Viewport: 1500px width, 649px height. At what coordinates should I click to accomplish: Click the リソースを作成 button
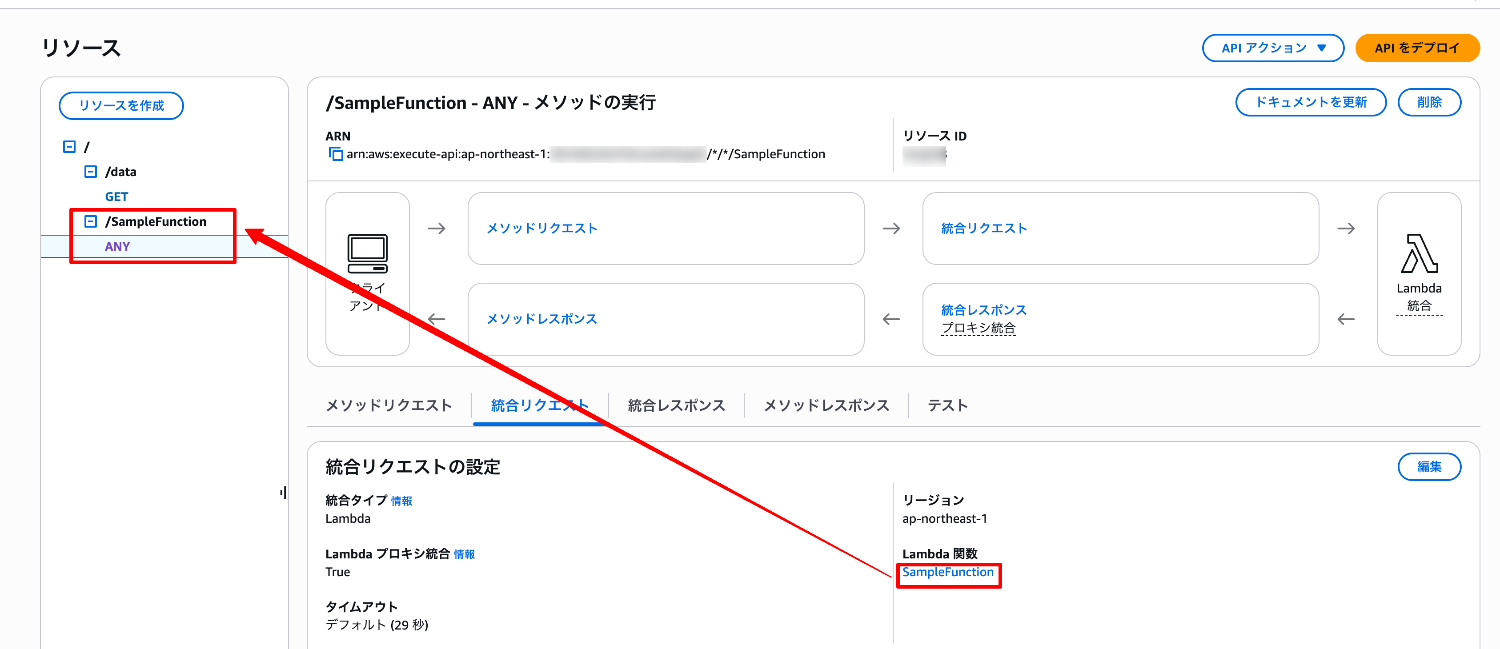click(121, 106)
